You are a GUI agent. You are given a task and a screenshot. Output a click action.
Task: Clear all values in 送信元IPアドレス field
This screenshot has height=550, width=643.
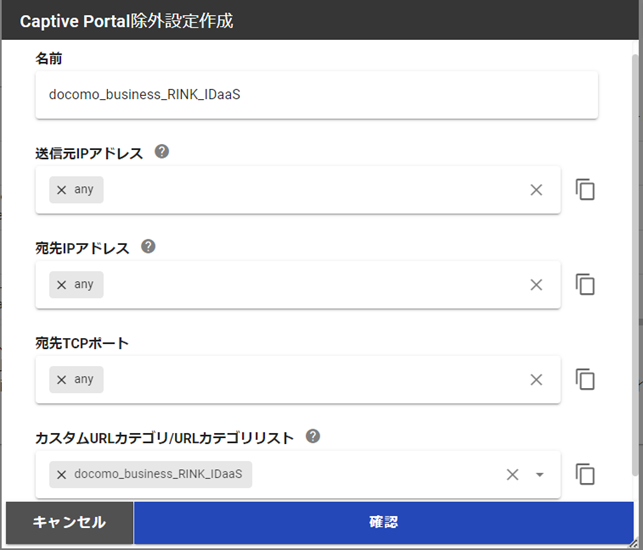tap(536, 190)
